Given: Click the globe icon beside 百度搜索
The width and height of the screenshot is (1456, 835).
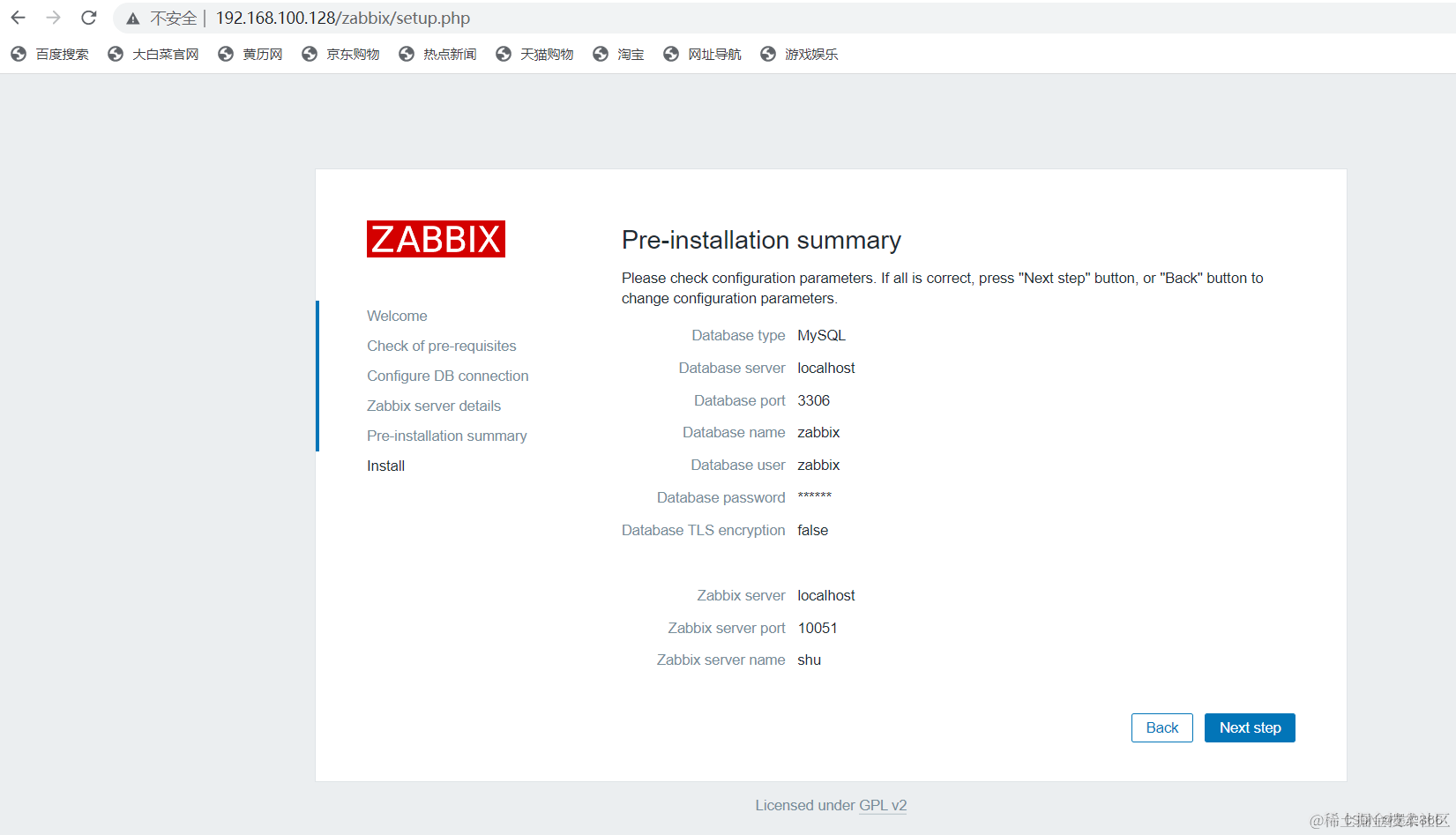Looking at the screenshot, I should click(x=19, y=54).
